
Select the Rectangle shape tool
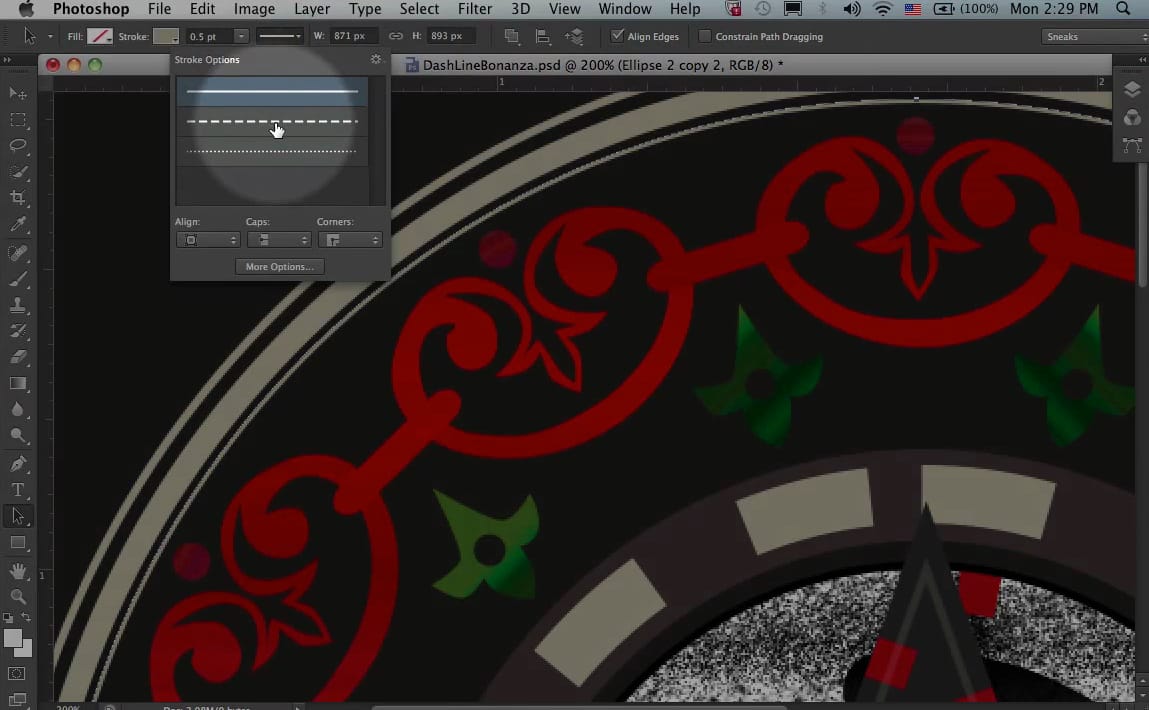pyautogui.click(x=18, y=543)
